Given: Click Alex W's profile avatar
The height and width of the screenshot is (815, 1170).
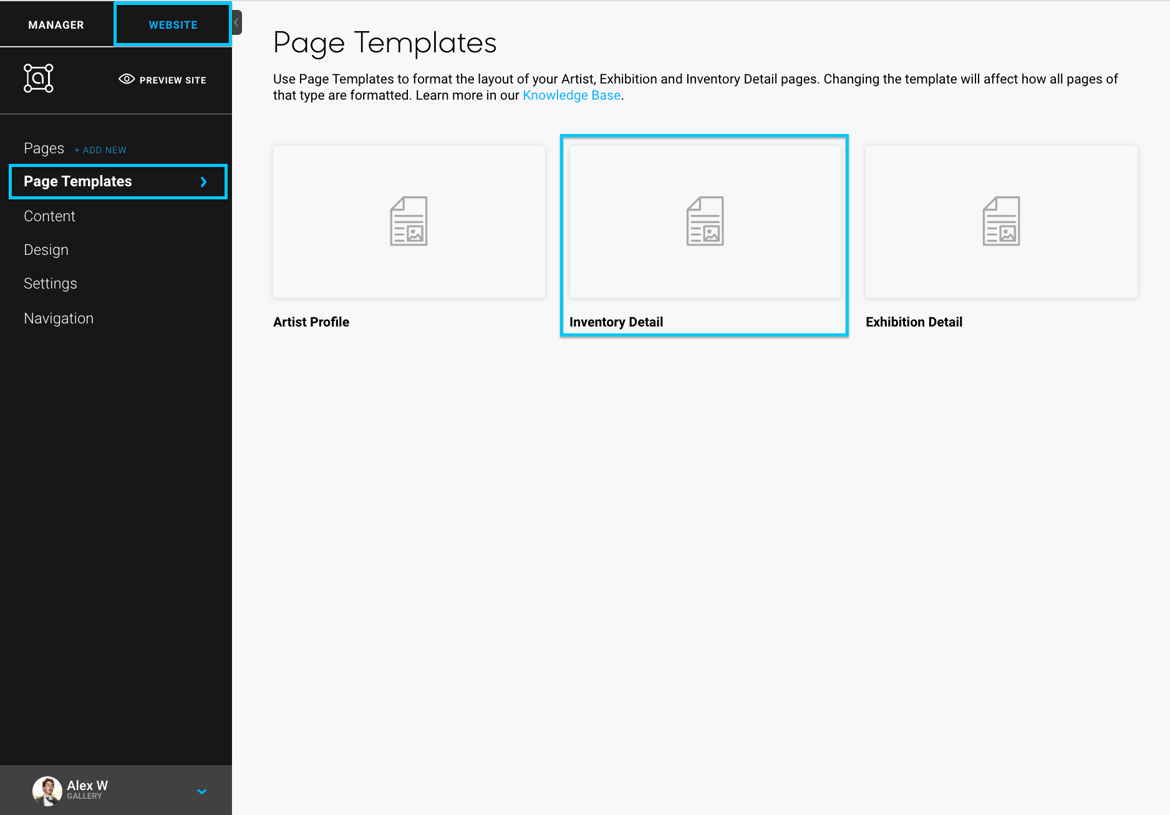Looking at the screenshot, I should pos(46,790).
